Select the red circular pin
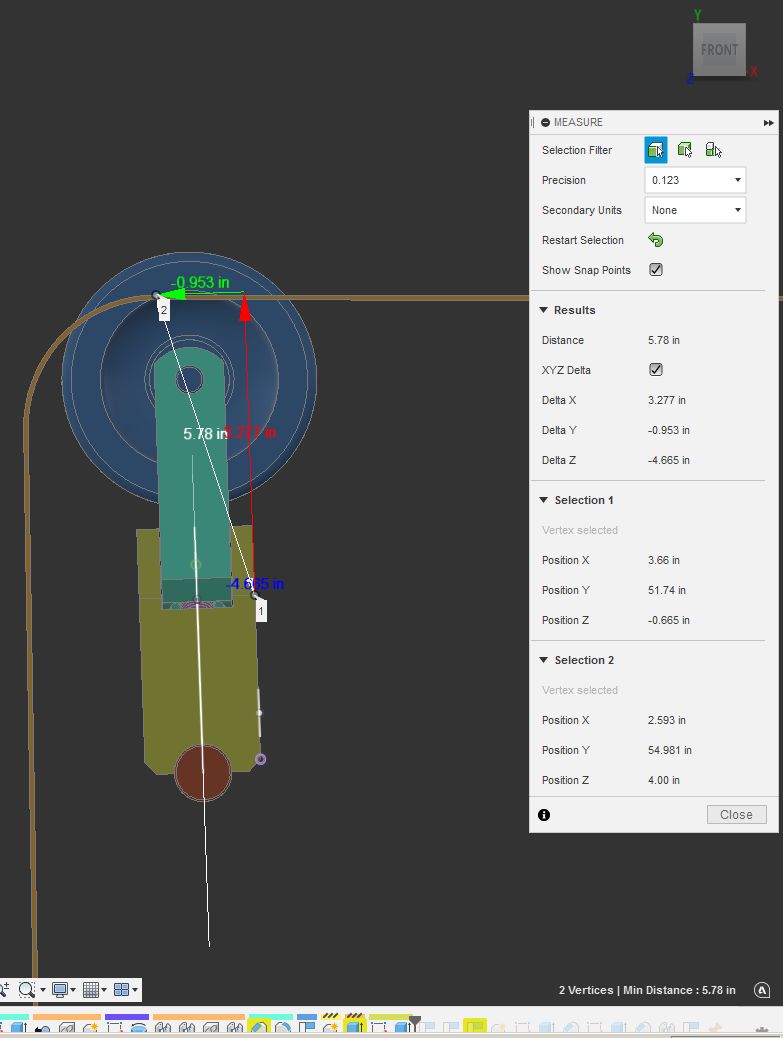Screen dimensions: 783x1038 [x=203, y=773]
